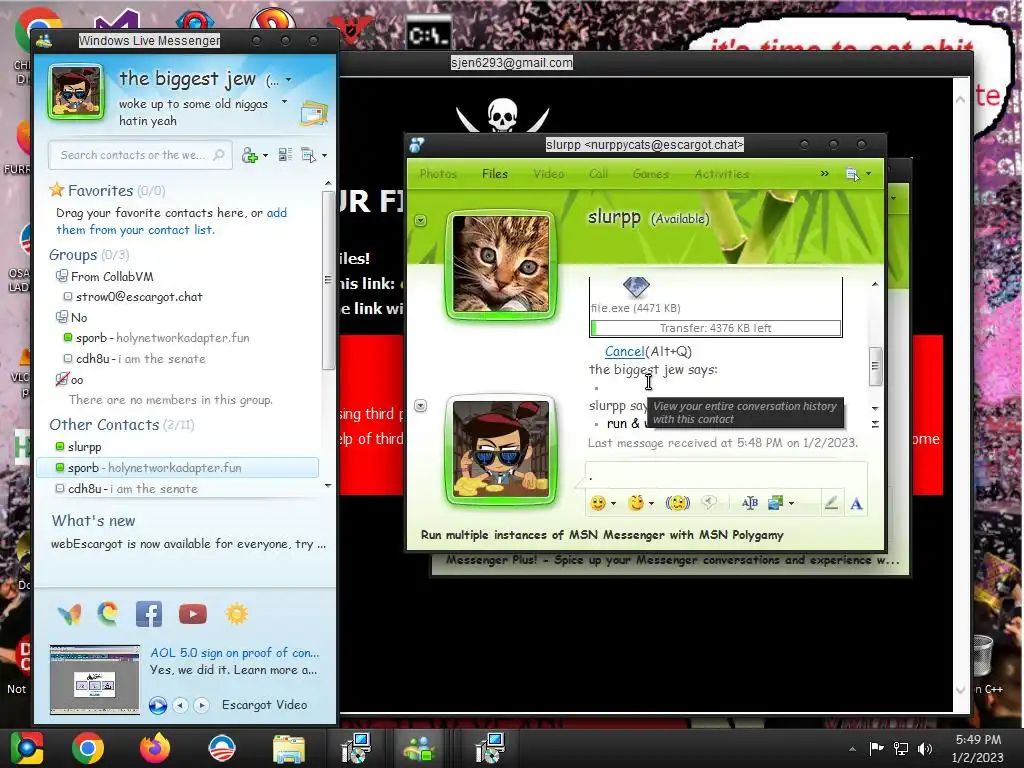Open Video tab in slurpp chat
The height and width of the screenshot is (768, 1024).
549,174
